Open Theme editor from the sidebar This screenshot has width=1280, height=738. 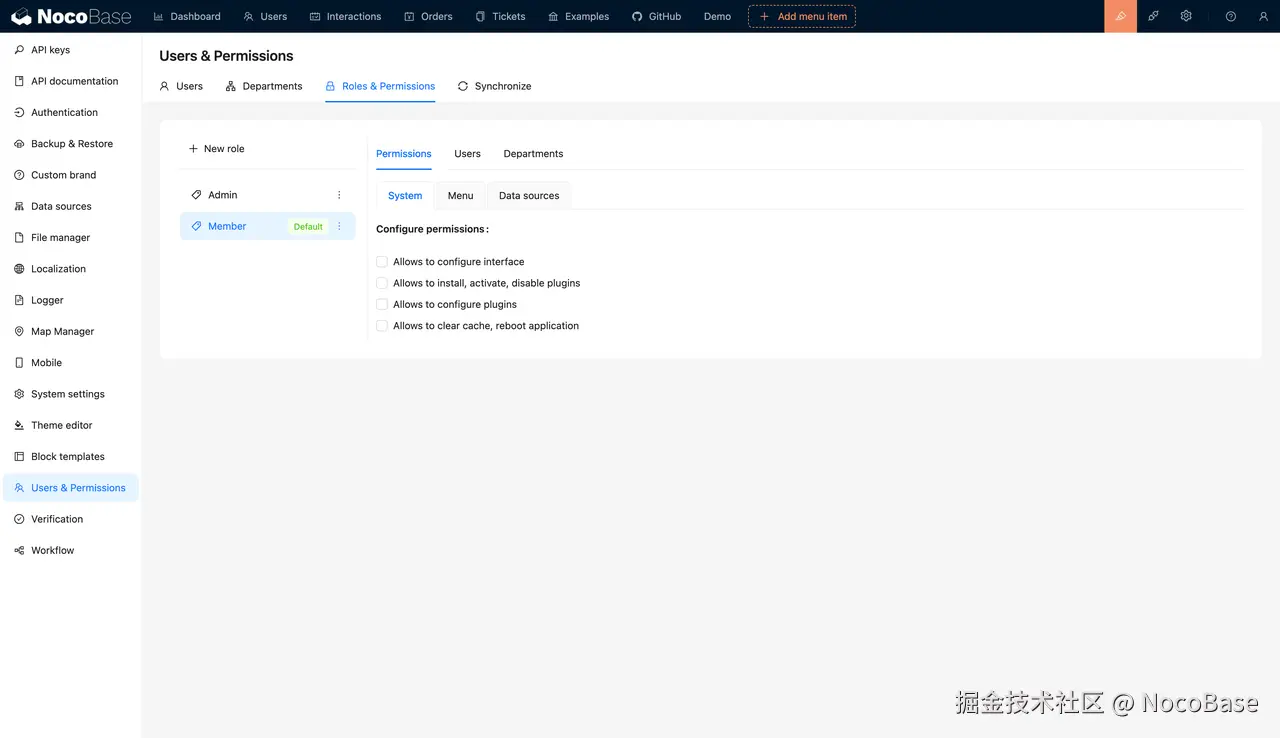tap(60, 425)
